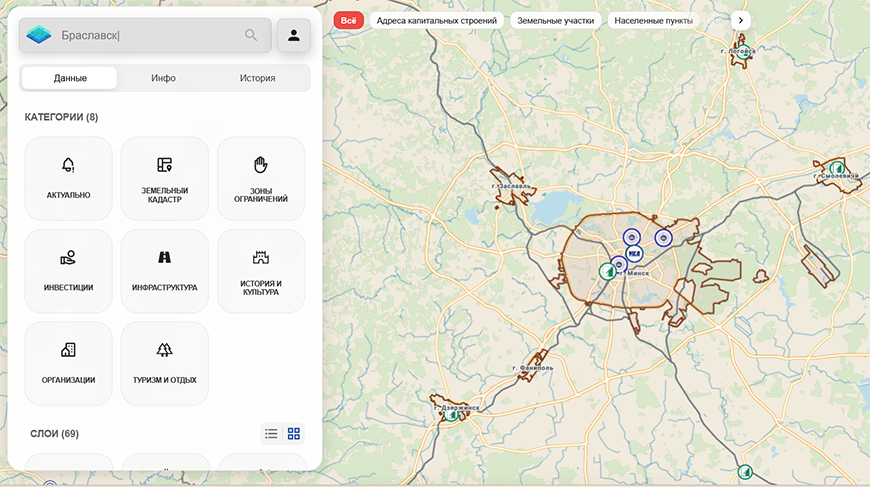Open the Актуально category tile
The image size is (870, 487).
pos(68,179)
